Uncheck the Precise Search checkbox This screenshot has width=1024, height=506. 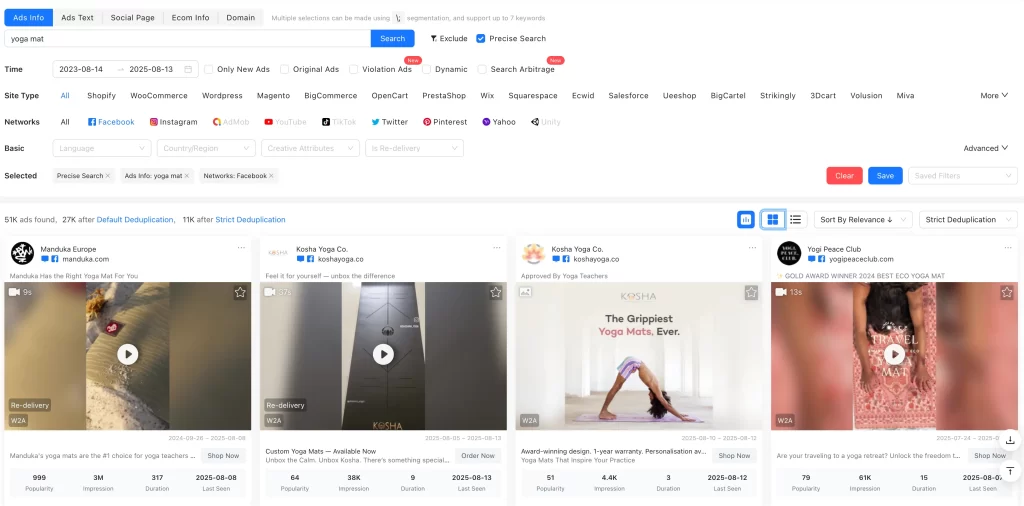[x=481, y=39]
